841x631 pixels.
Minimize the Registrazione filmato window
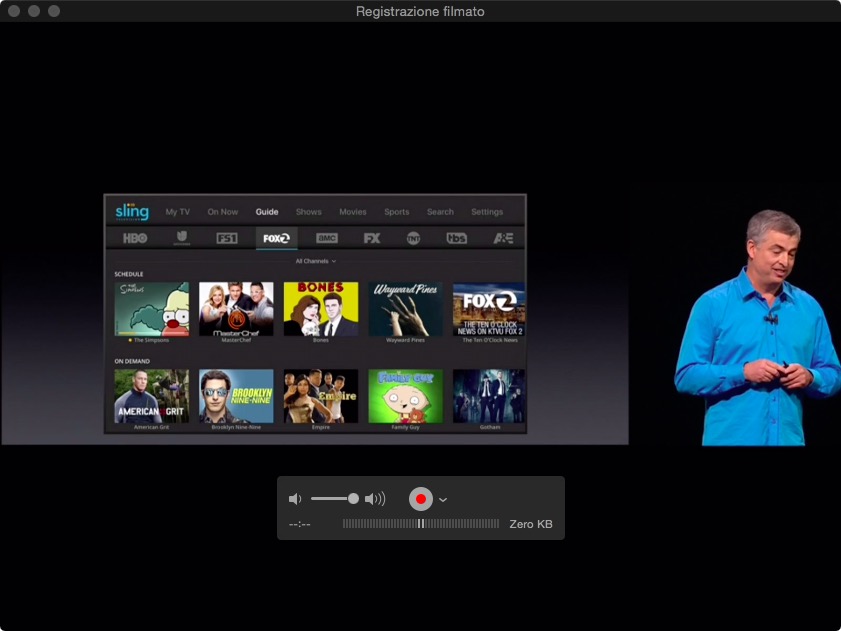coord(34,11)
